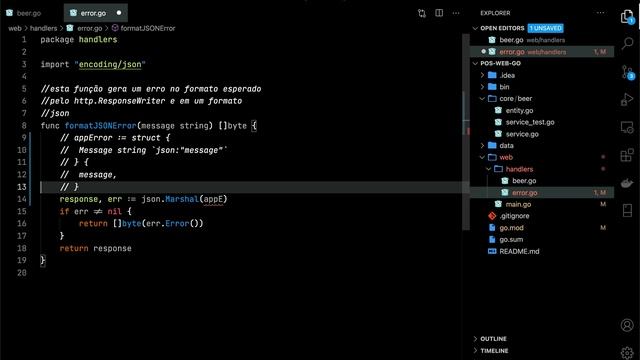The image size is (640, 360).
Task: Open the Accounts menu icon
Action: pos(627,325)
